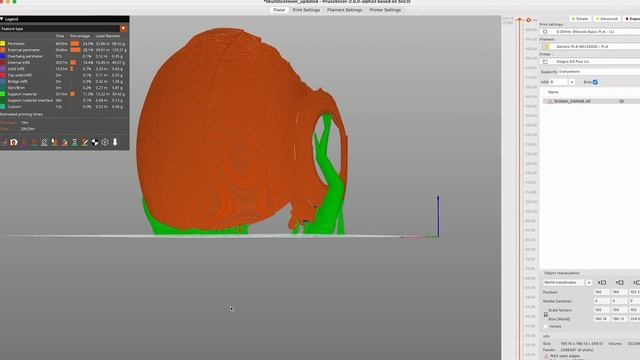This screenshot has height=360, width=640.
Task: Toggle center of gravity marker icon
Action: [95, 142]
